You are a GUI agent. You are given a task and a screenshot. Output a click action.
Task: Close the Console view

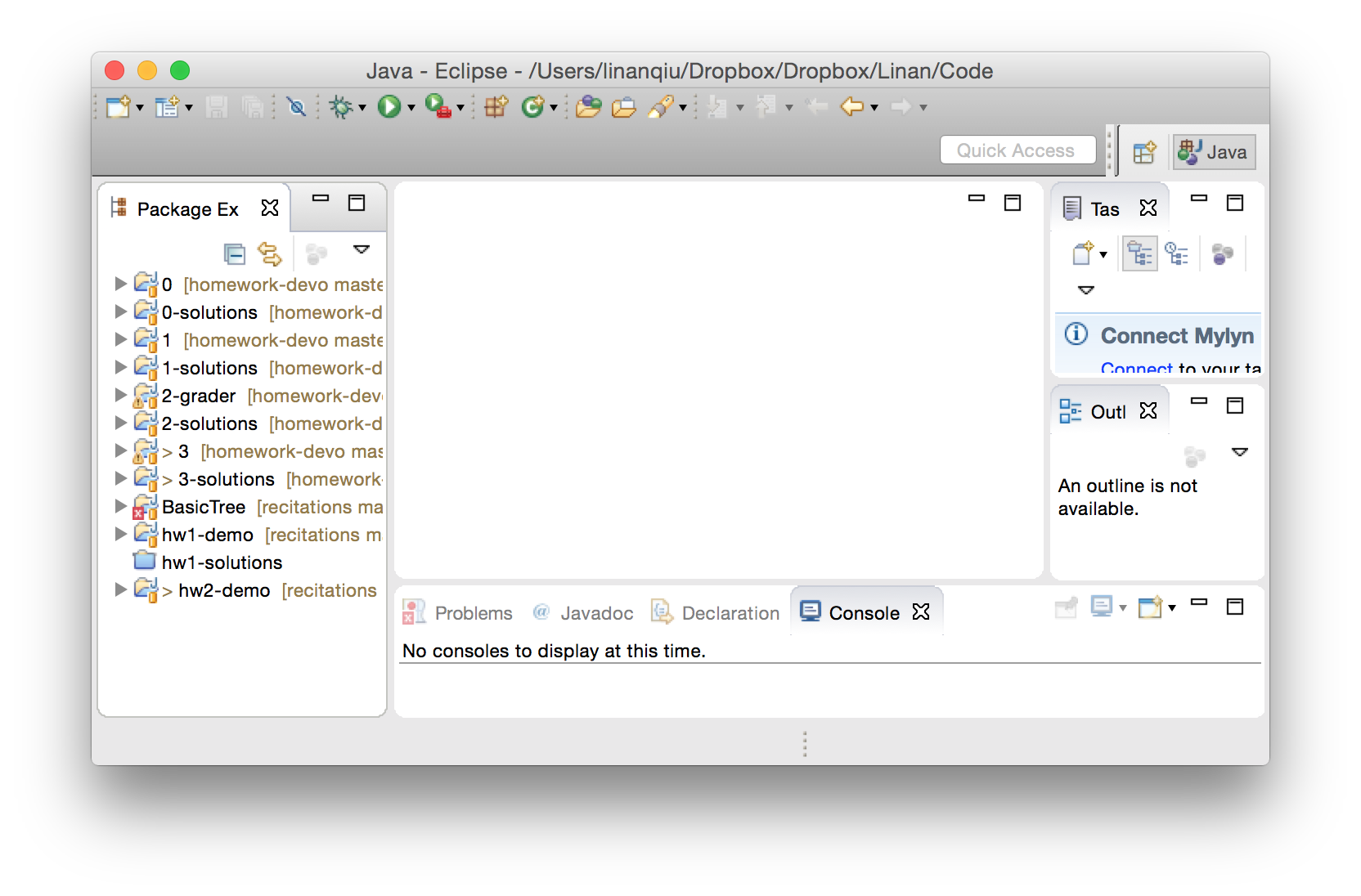pos(921,612)
